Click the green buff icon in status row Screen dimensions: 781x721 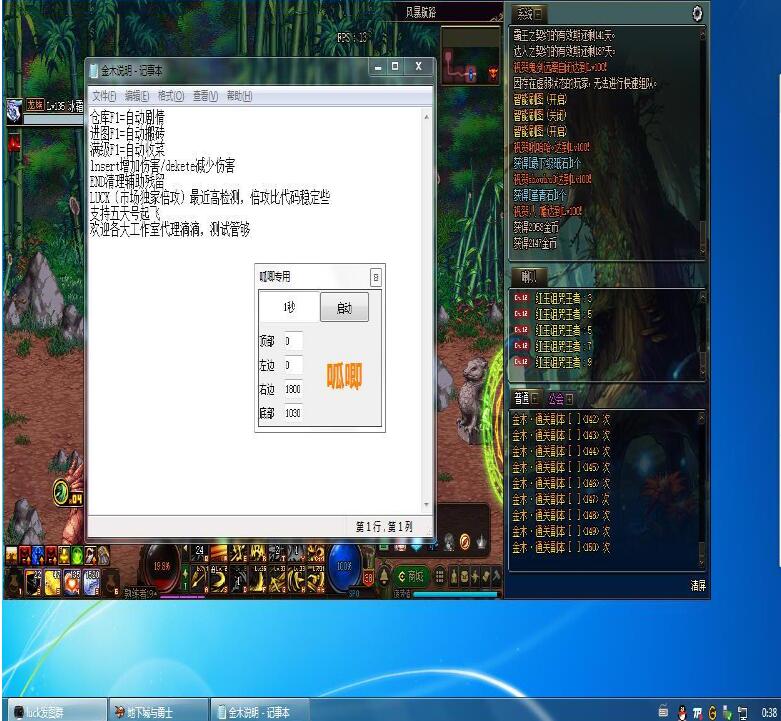click(x=77, y=555)
